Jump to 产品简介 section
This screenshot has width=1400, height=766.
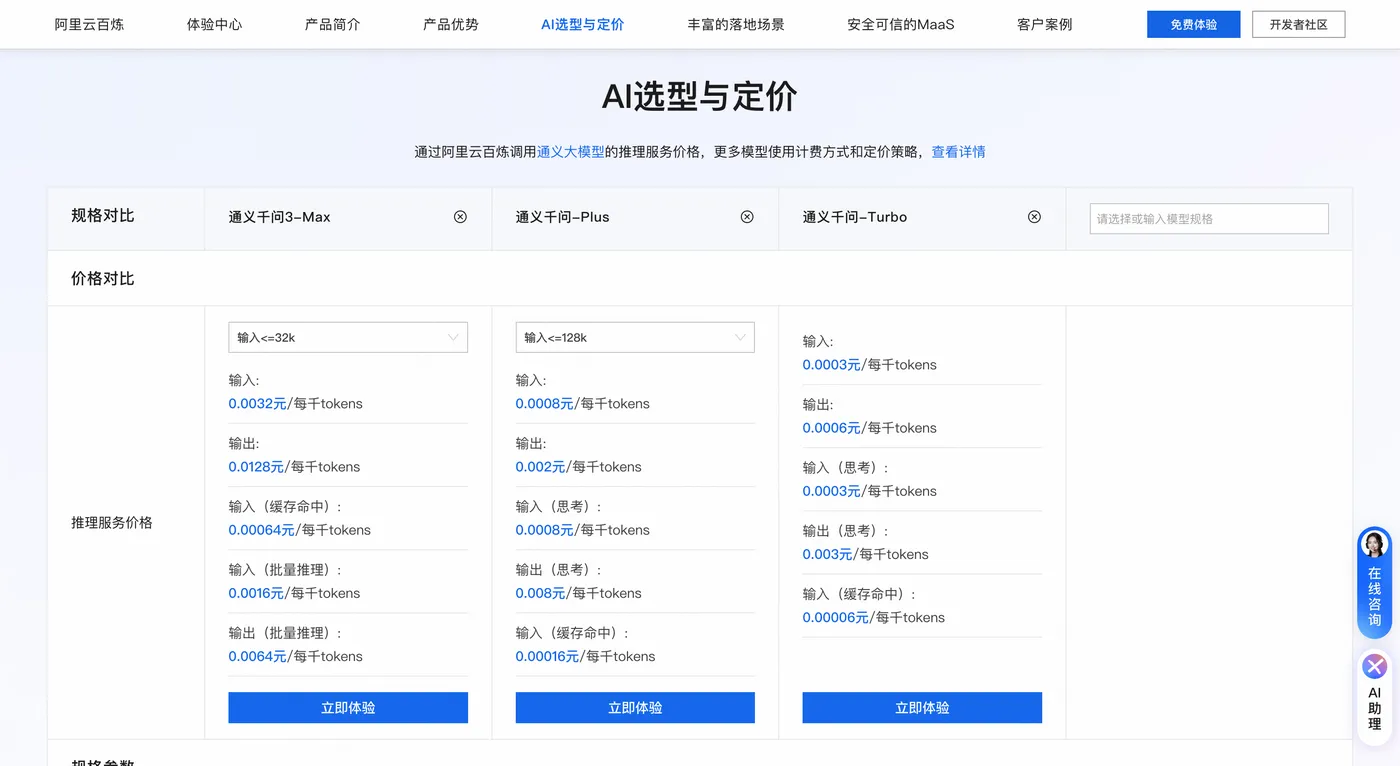coord(332,24)
